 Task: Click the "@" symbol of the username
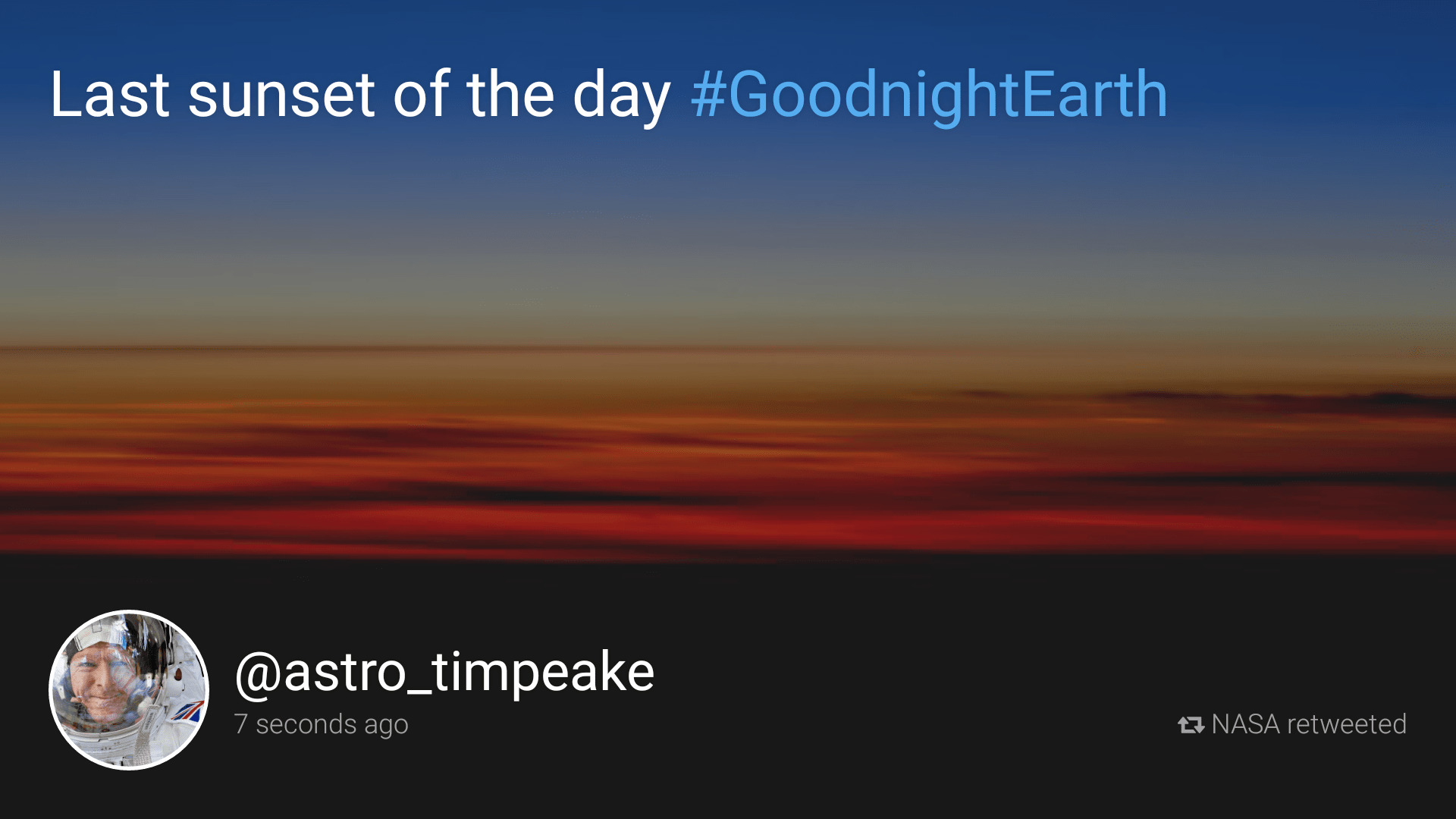259,673
